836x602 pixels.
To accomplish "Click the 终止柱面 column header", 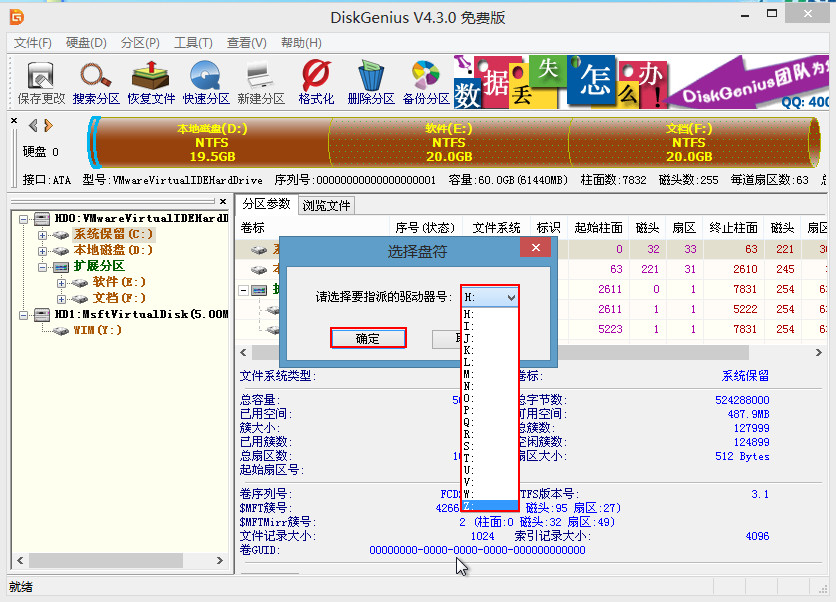I will 733,228.
